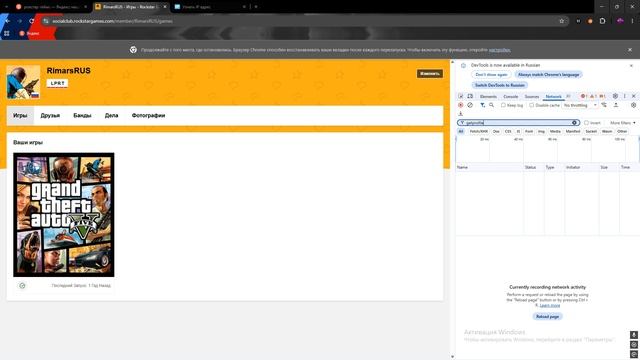The width and height of the screenshot is (640, 360).
Task: Open DevTools settings gear in tab bar
Action: coord(615,96)
